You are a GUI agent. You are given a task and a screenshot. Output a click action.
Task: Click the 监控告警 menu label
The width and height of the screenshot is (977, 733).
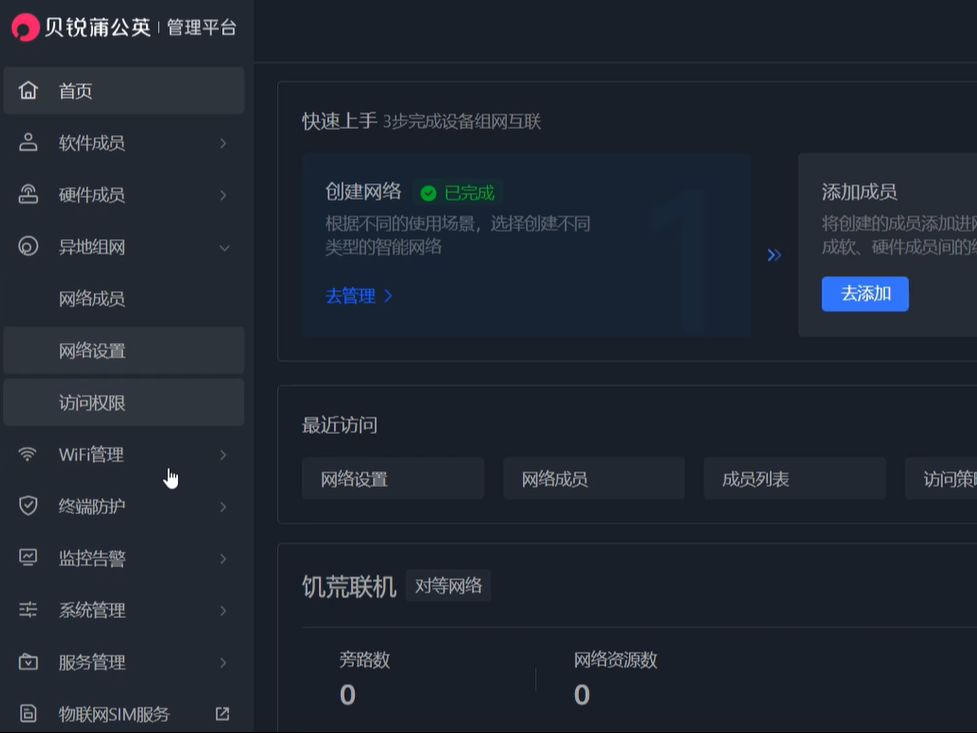point(92,558)
